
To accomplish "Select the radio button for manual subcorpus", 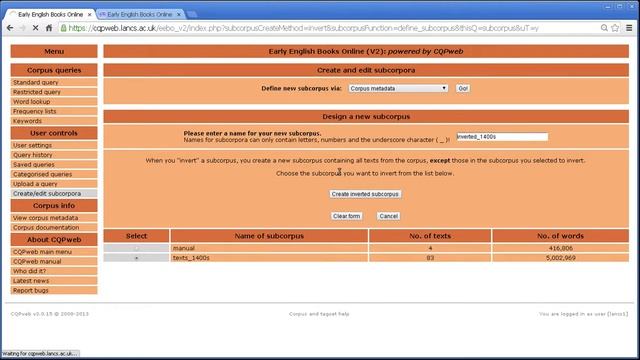I will pyautogui.click(x=136, y=248).
